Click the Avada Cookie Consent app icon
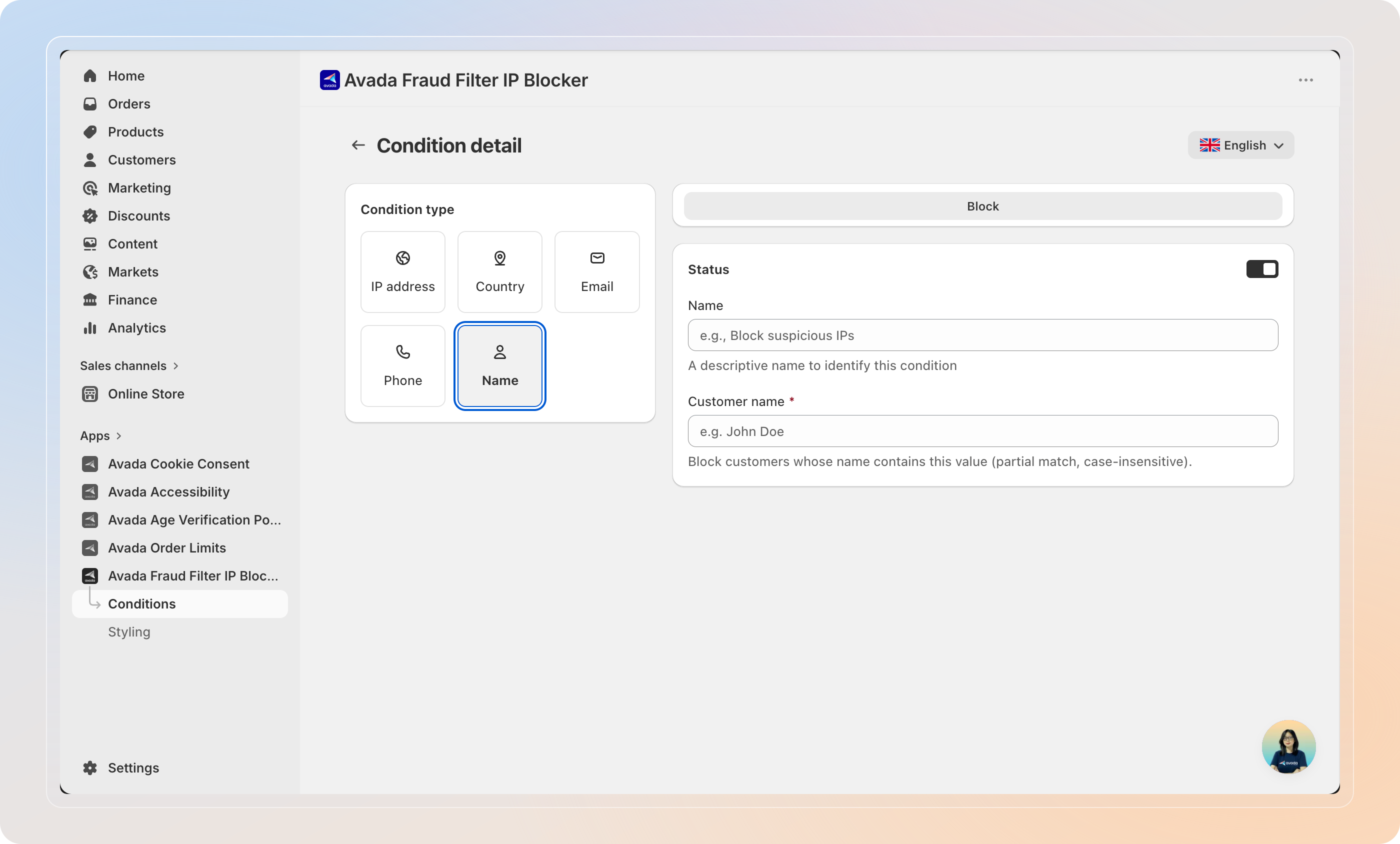The width and height of the screenshot is (1400, 844). tap(90, 464)
